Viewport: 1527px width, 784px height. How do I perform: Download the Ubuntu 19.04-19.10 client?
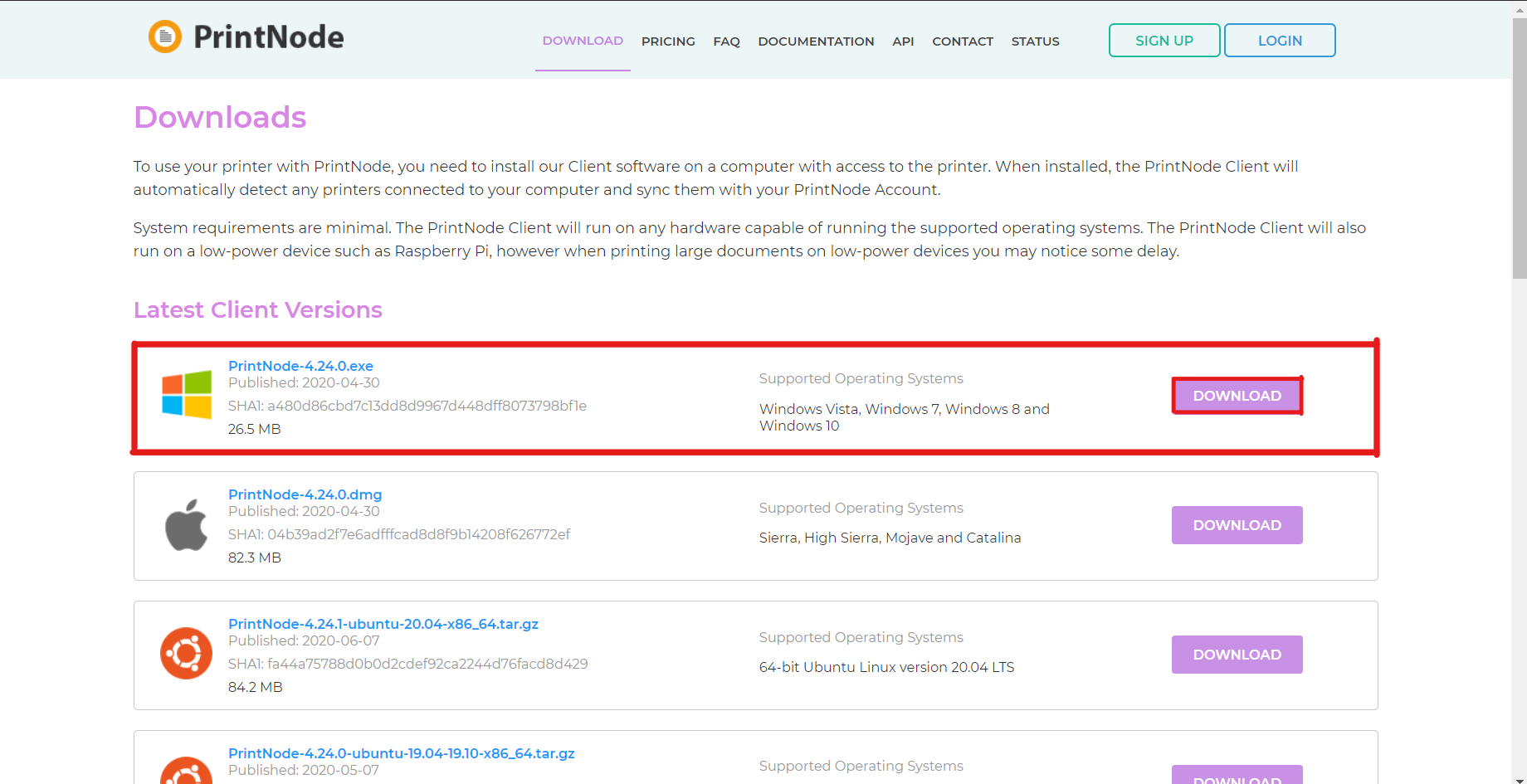tap(1237, 775)
